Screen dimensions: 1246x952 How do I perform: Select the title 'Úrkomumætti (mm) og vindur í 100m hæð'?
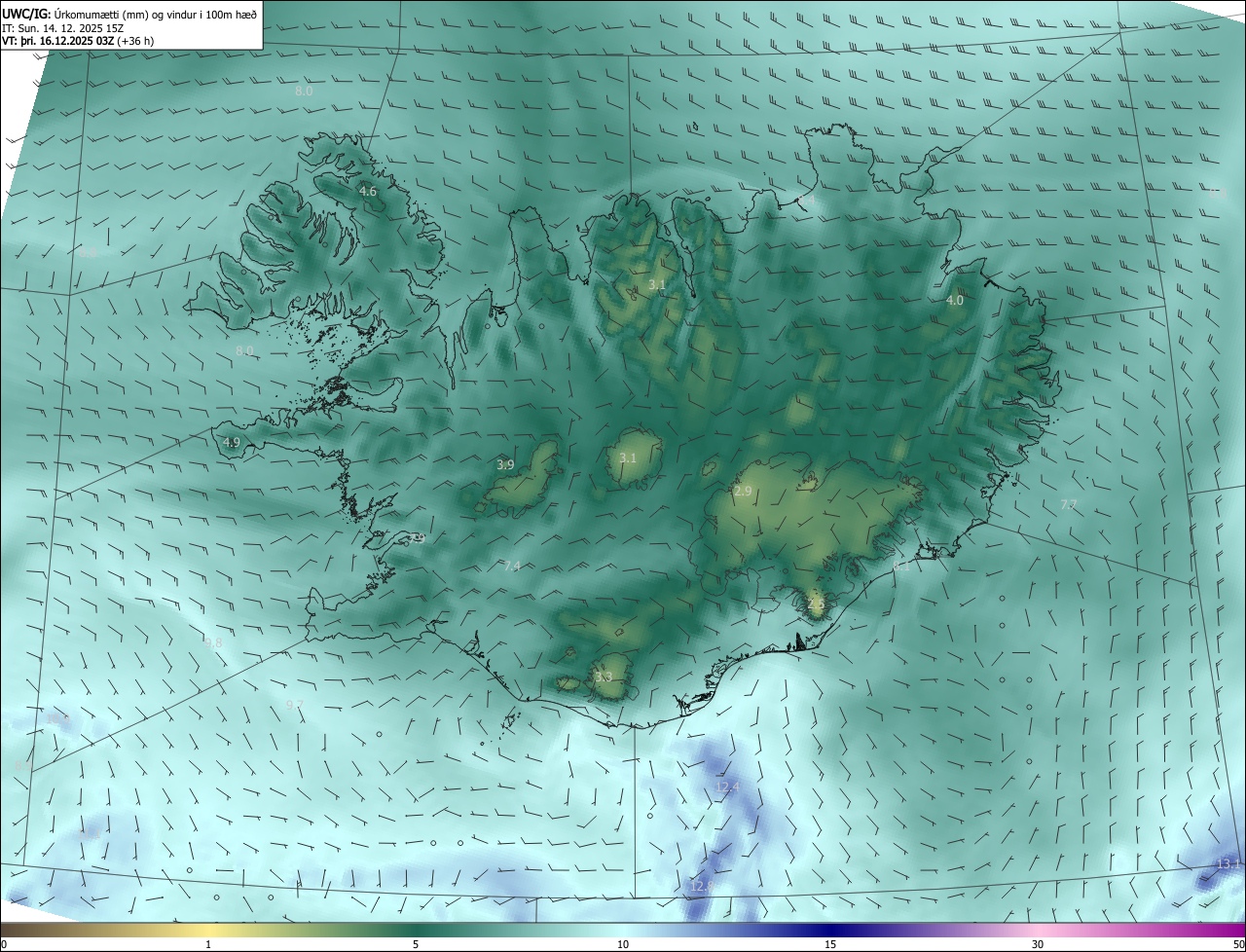156,13
